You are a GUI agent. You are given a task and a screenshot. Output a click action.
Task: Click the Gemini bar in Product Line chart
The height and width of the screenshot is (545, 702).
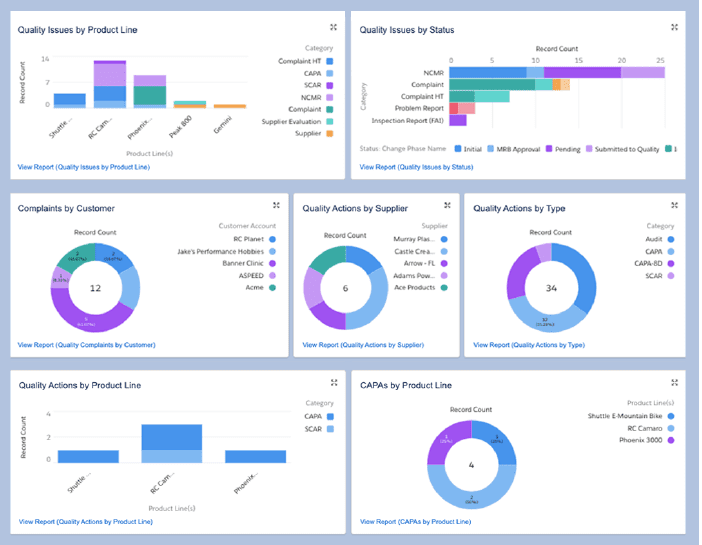tap(230, 106)
